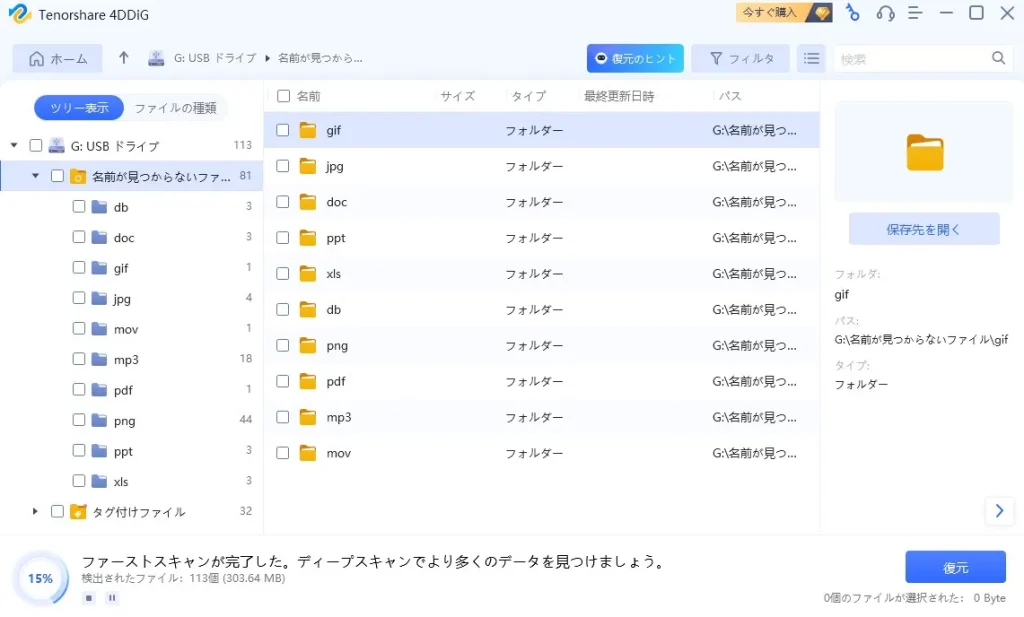Tick the select-all checkbox beside 名前 header
Viewport: 1024px width, 617px height.
point(283,96)
